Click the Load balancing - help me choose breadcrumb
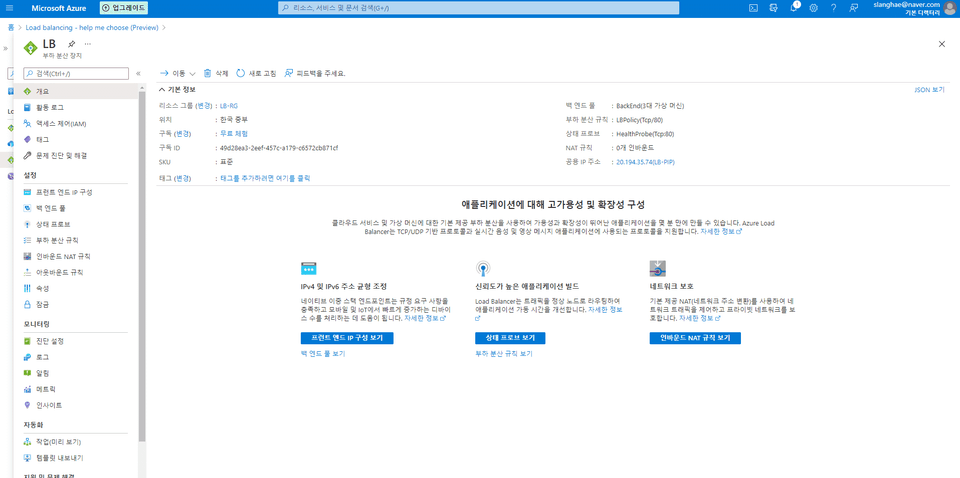 pos(92,28)
